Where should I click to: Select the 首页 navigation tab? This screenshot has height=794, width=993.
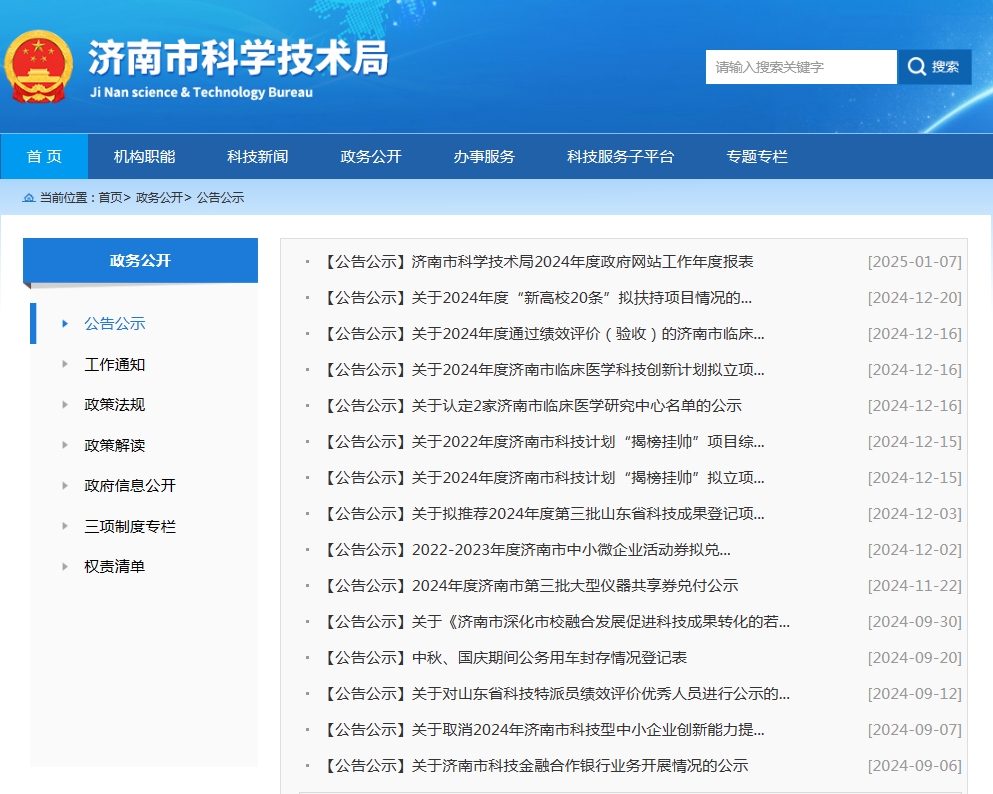[x=44, y=157]
